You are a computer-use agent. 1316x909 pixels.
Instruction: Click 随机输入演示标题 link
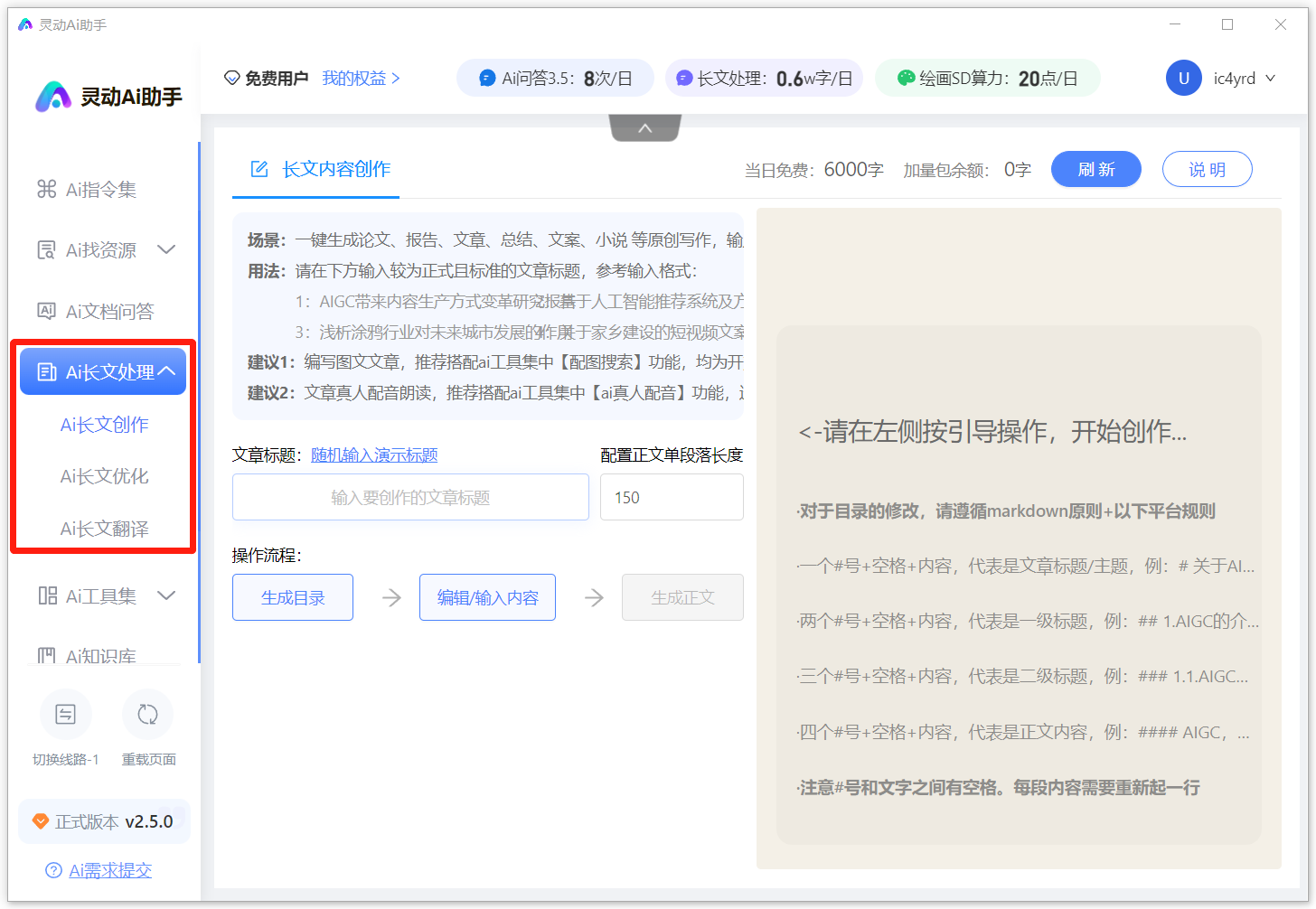[374, 455]
